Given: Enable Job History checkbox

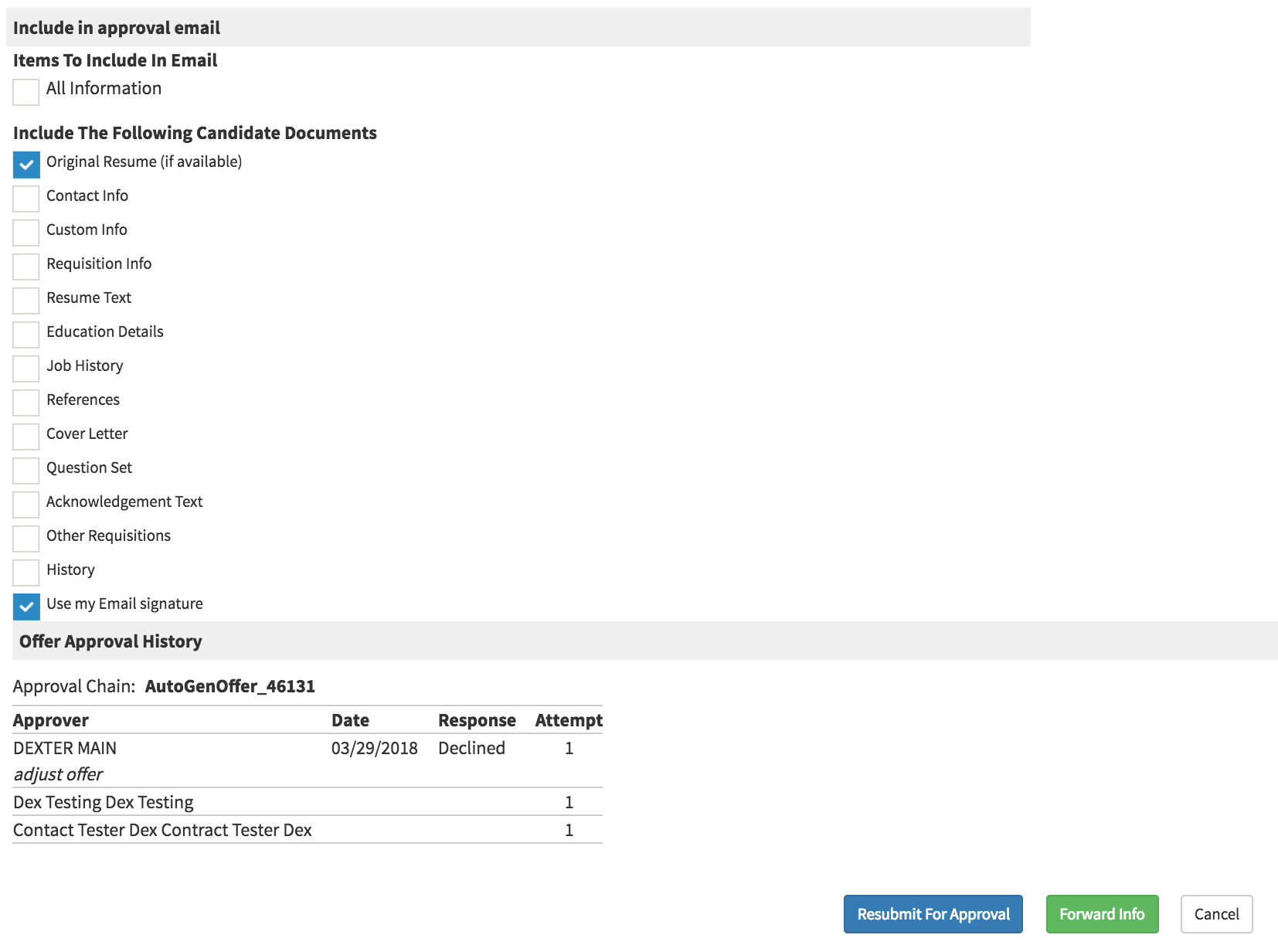Looking at the screenshot, I should [26, 369].
